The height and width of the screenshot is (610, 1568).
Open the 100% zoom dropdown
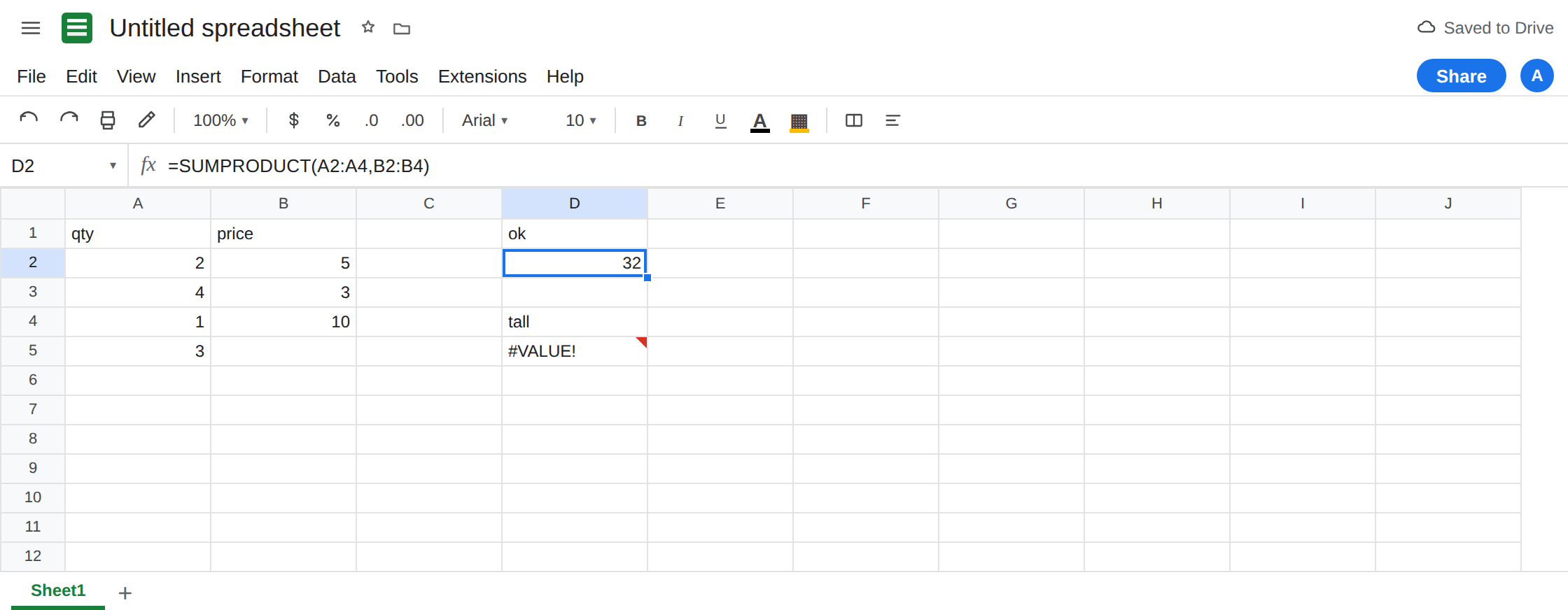coord(220,120)
